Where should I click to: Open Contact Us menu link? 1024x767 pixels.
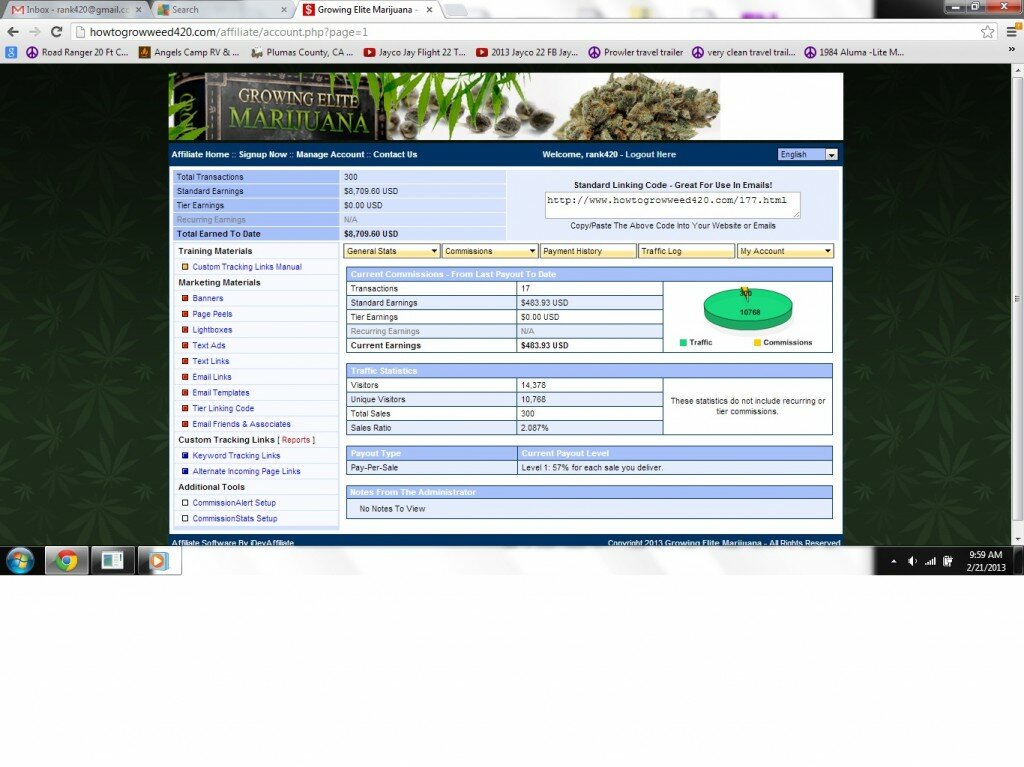click(395, 155)
